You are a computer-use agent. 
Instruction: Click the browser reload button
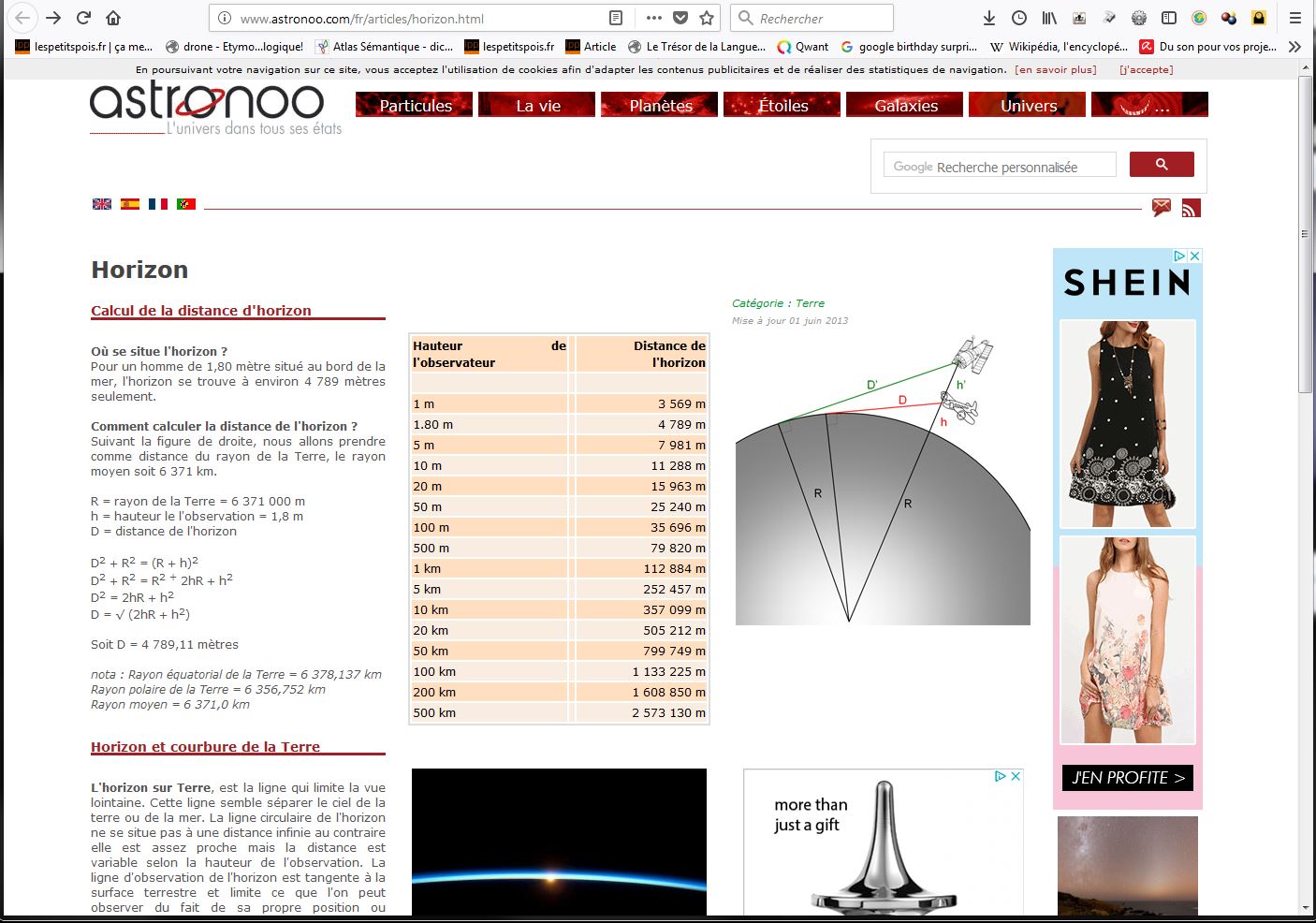pyautogui.click(x=83, y=18)
